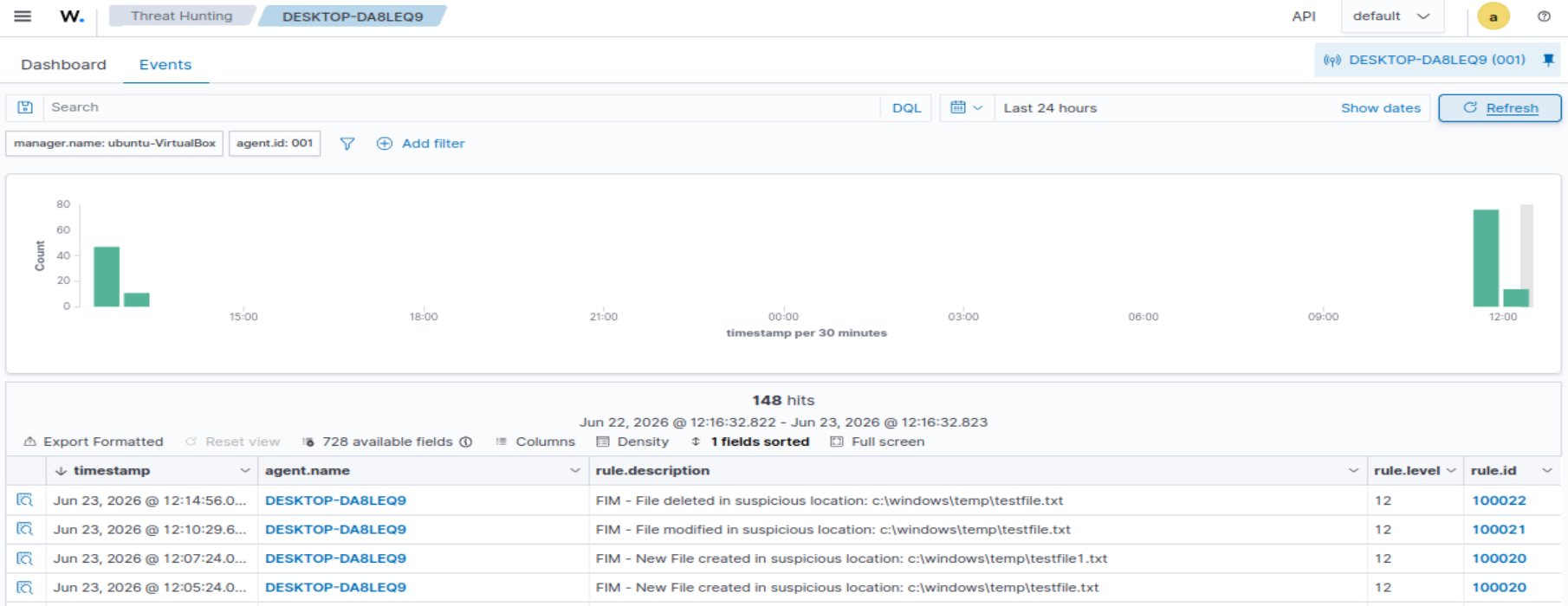Click tallest histogram bar before 12:00
The height and width of the screenshot is (606, 1568).
[1486, 258]
